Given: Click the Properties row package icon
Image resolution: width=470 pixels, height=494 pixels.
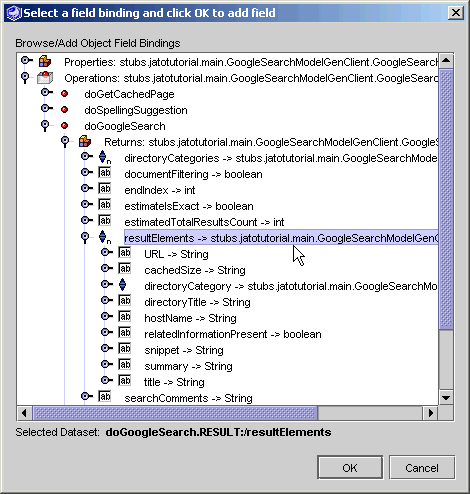Looking at the screenshot, I should point(45,62).
